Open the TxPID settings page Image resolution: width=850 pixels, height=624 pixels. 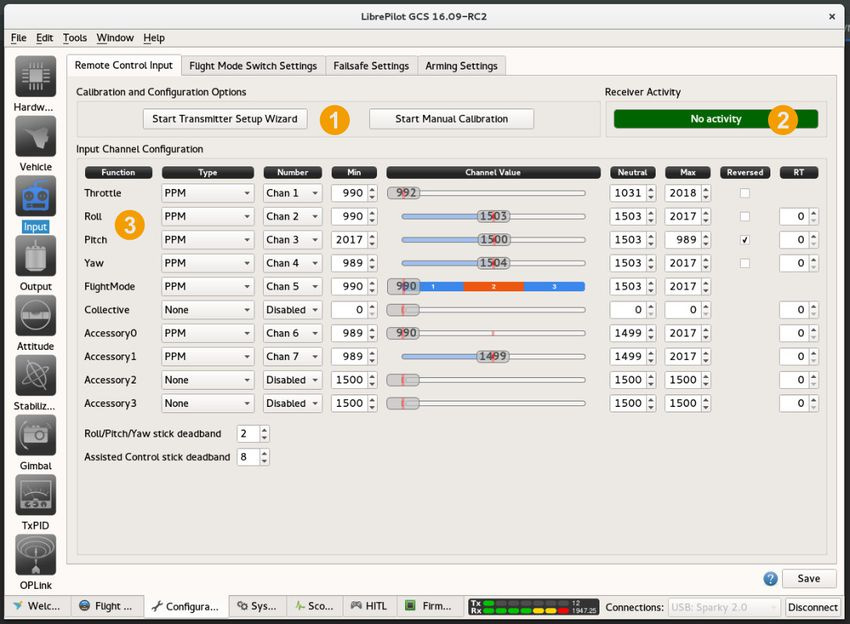35,495
